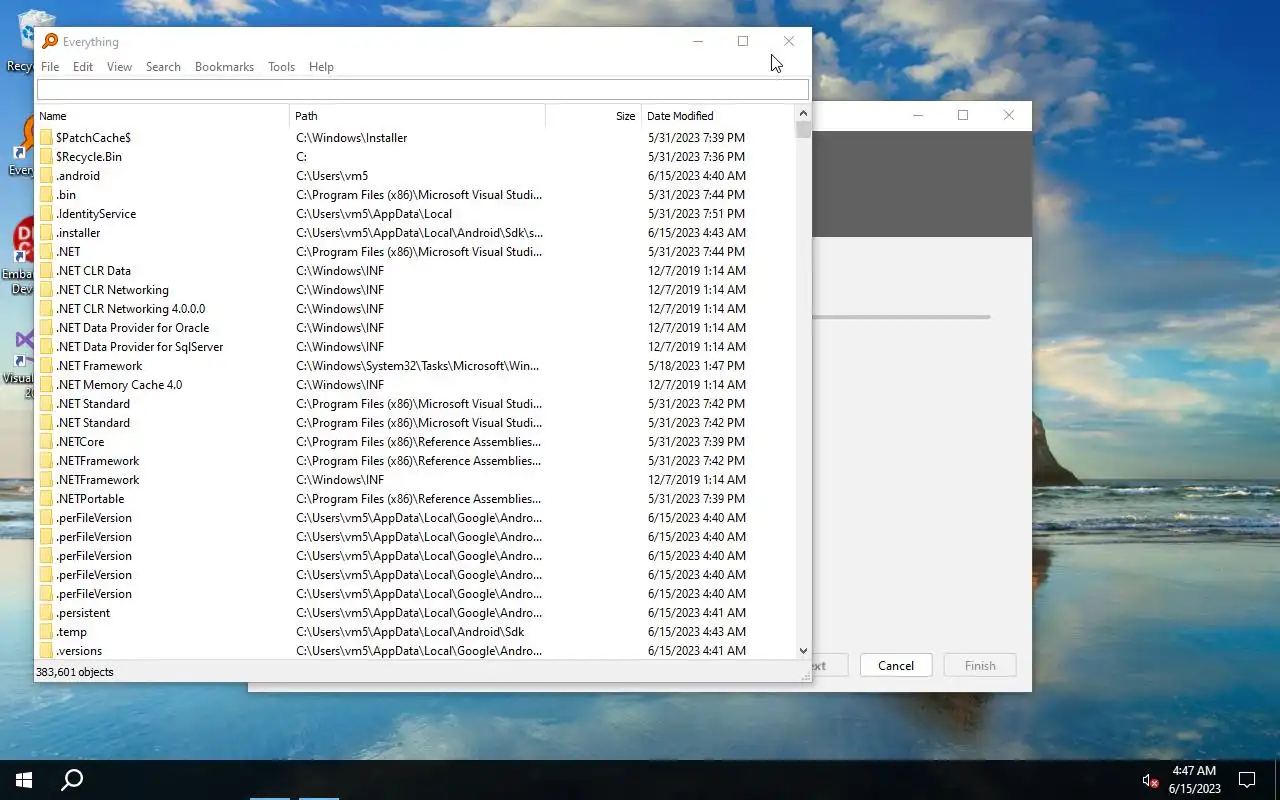Open the Help menu
The width and height of the screenshot is (1280, 800).
pyautogui.click(x=321, y=67)
